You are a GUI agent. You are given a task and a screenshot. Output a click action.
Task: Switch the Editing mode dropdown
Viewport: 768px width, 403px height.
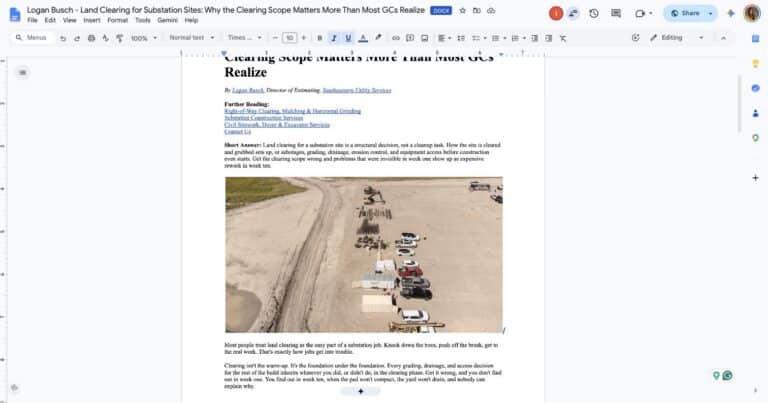tap(677, 38)
